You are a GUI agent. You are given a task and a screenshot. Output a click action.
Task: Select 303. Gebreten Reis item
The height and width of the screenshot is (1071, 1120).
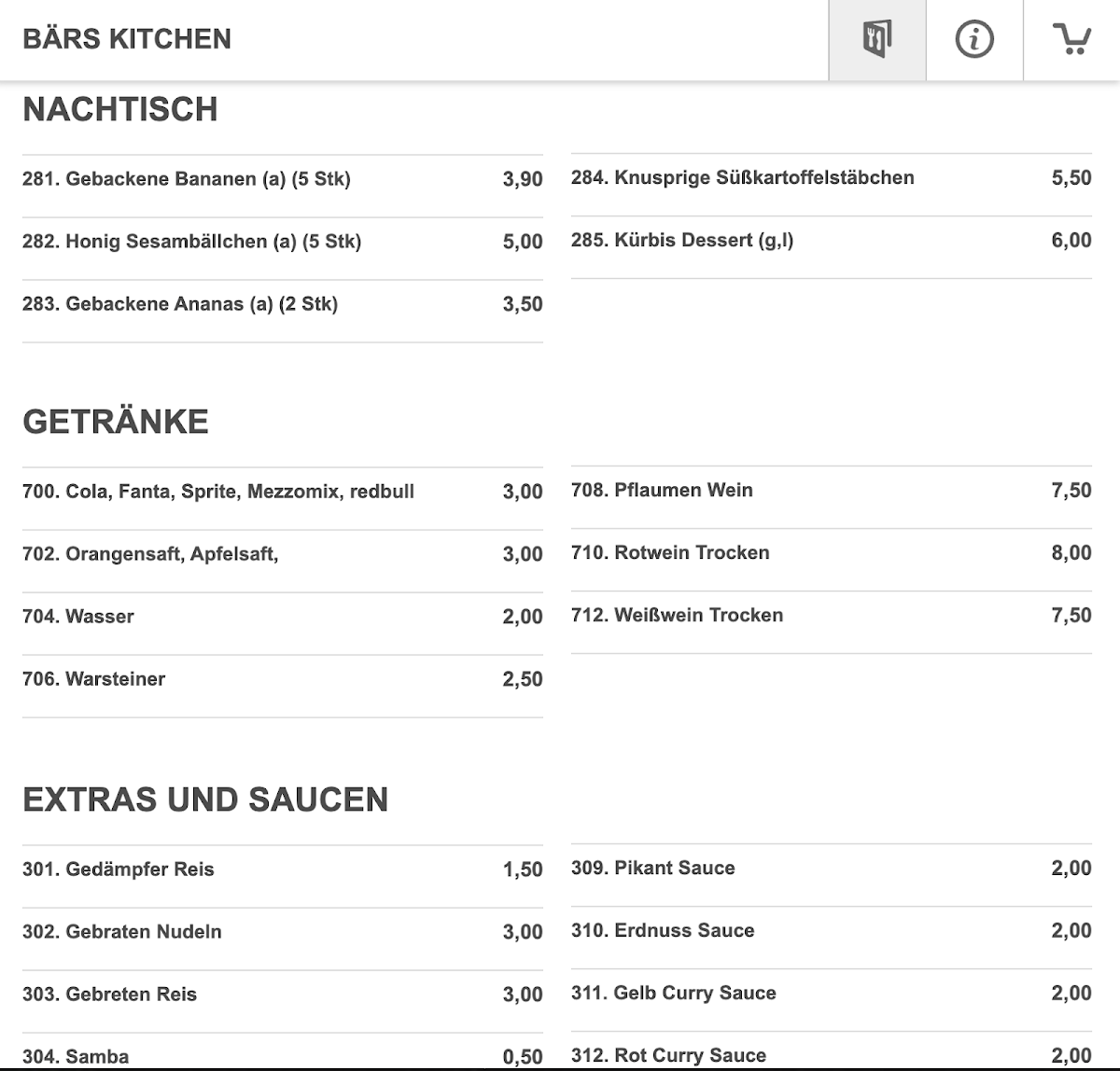(x=283, y=1002)
